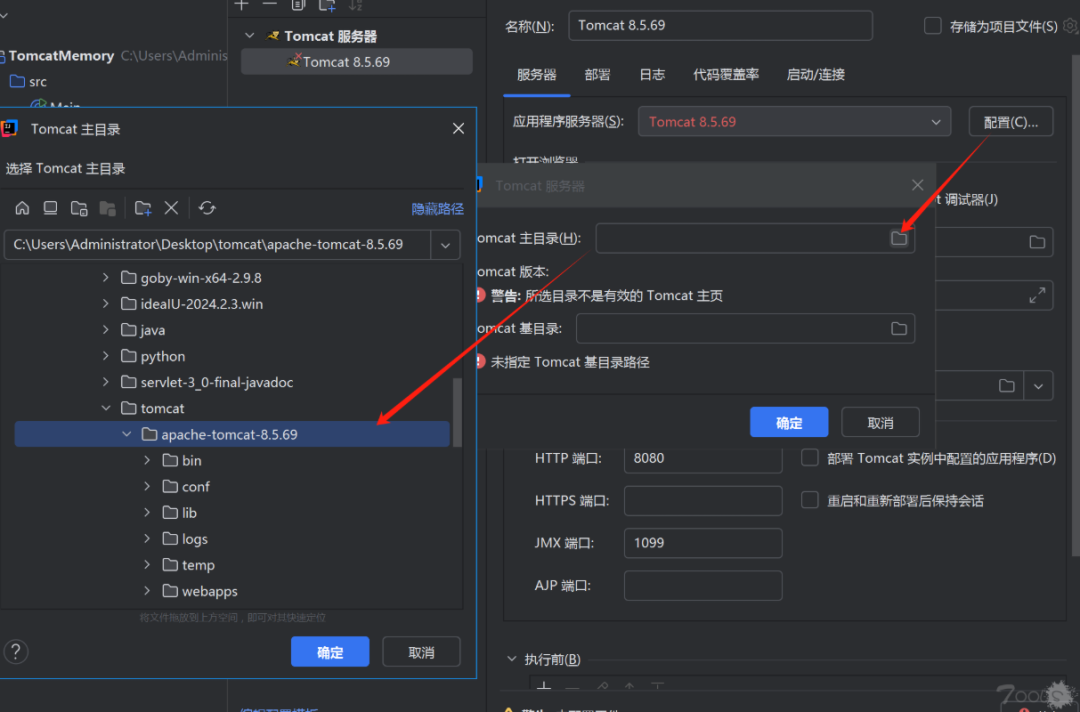
Task: Collapse the apache-tomcat-8.5.69 folder node
Action: (127, 434)
